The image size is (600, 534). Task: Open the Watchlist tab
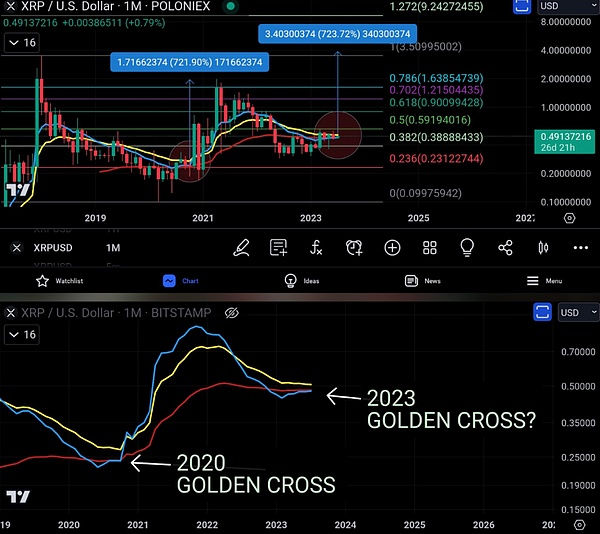pyautogui.click(x=59, y=281)
